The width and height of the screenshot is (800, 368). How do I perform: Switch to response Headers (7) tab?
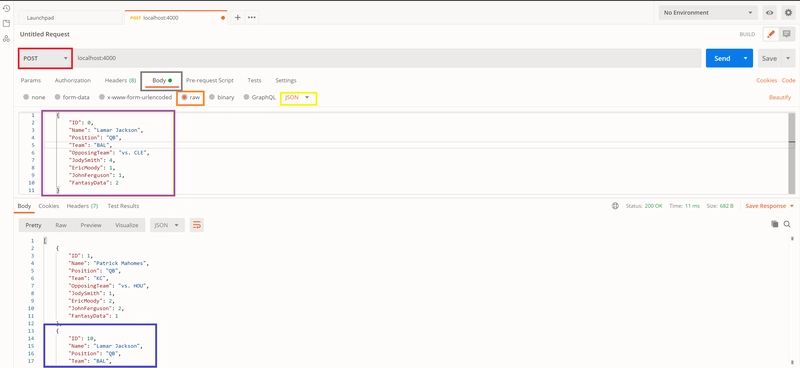pyautogui.click(x=82, y=206)
